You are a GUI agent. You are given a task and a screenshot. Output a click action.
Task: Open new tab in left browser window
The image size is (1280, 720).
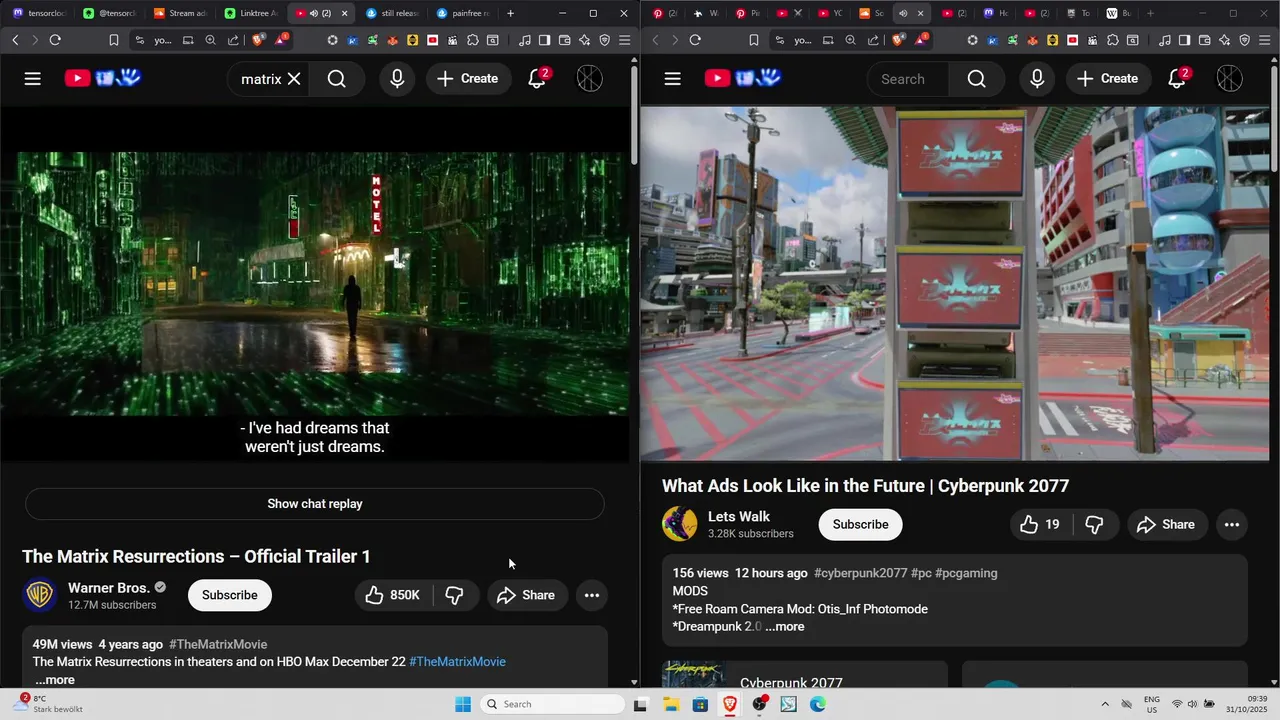510,13
